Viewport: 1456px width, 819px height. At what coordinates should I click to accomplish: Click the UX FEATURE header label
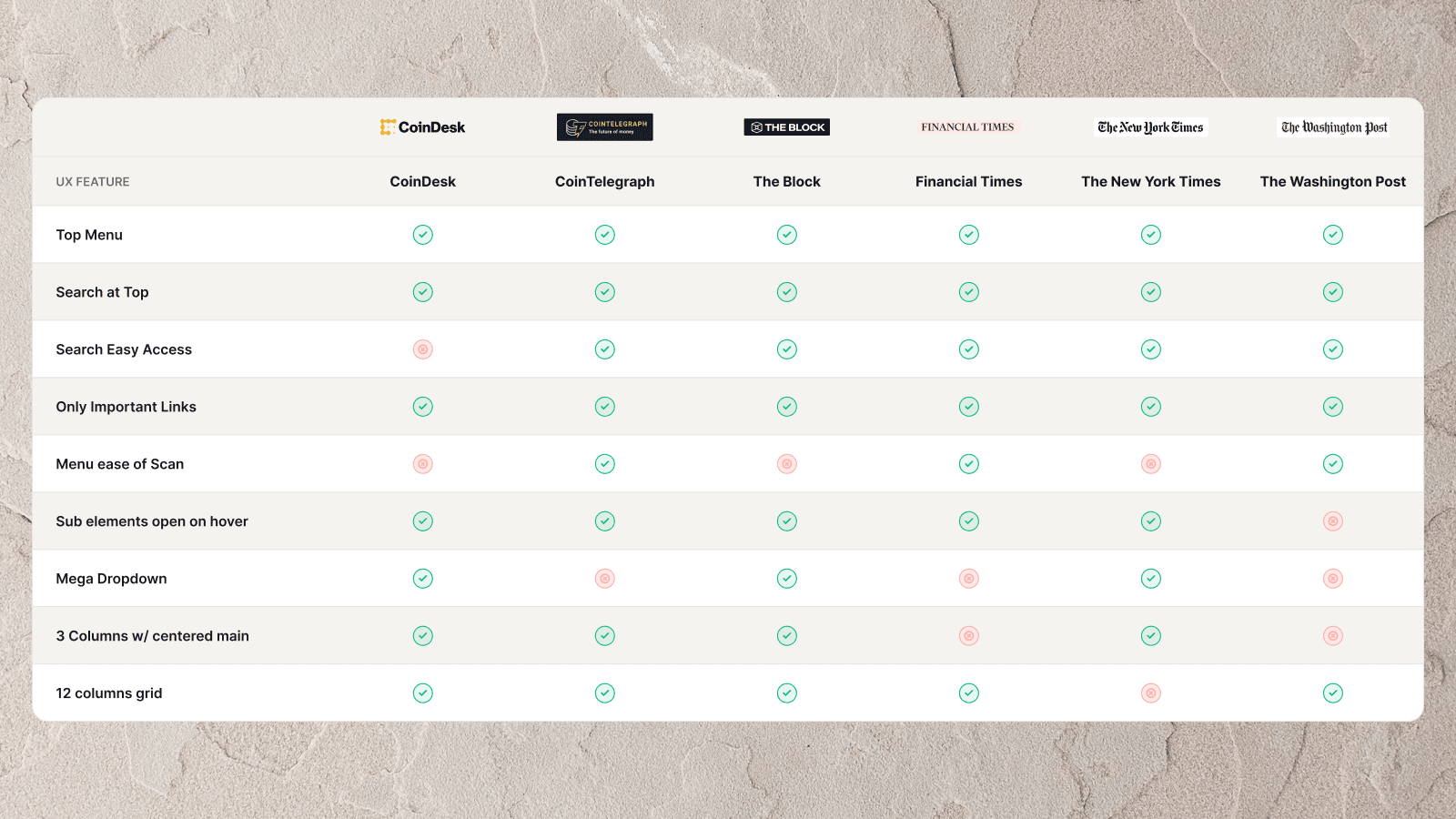click(x=93, y=182)
